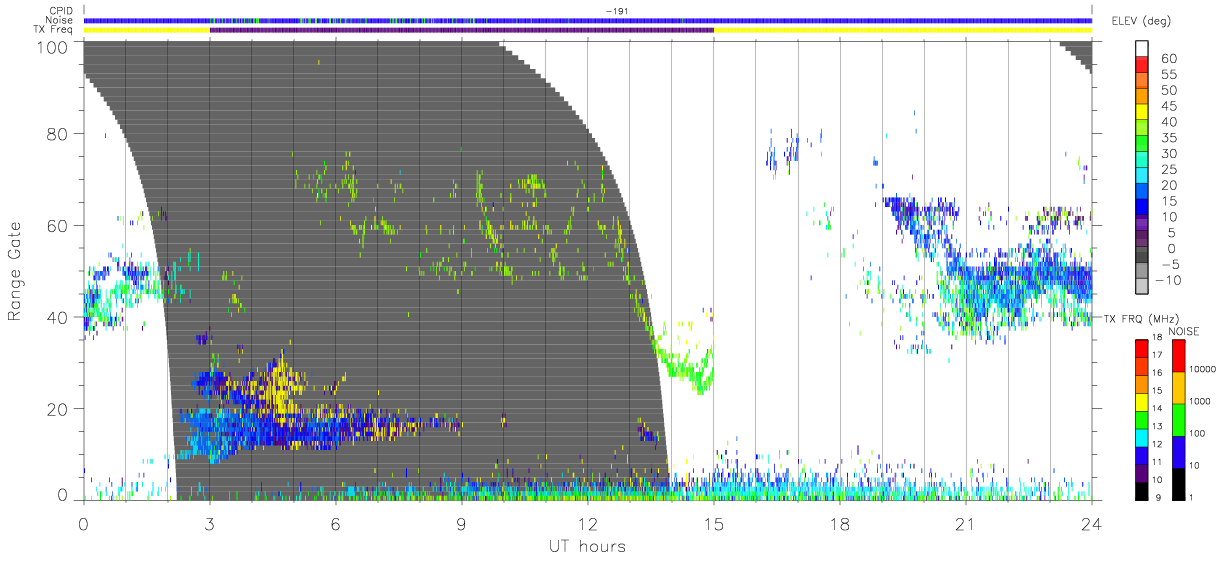This screenshot has height=567, width=1228.
Task: Click the 3 tick on UT hours axis
Action: (209, 524)
